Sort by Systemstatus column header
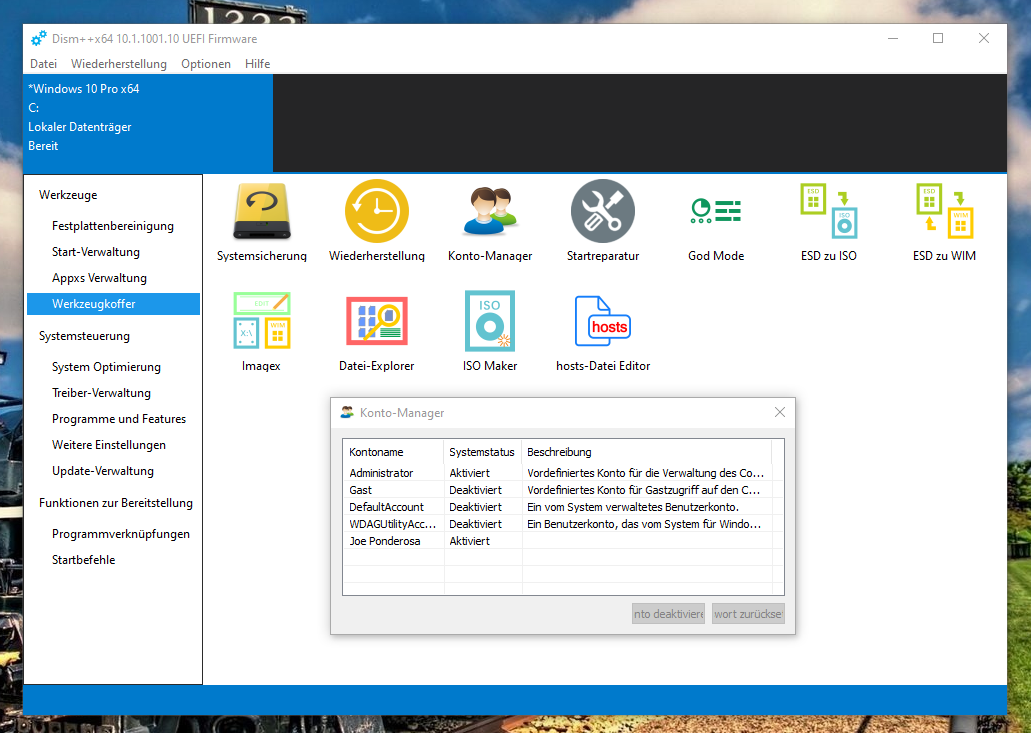 pyautogui.click(x=483, y=452)
